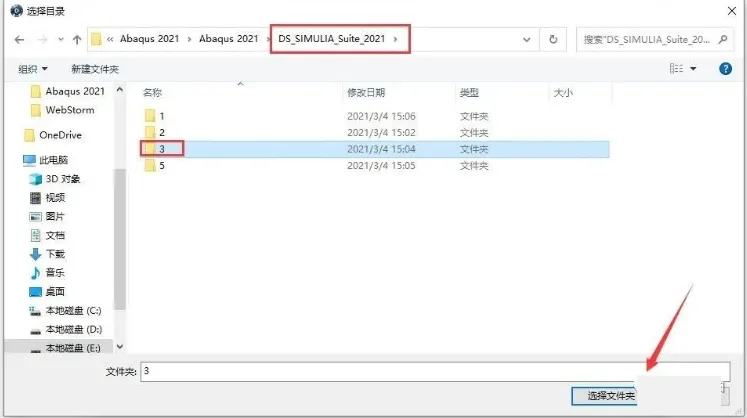Sort by 大小 column header
747x418 pixels.
pos(563,92)
